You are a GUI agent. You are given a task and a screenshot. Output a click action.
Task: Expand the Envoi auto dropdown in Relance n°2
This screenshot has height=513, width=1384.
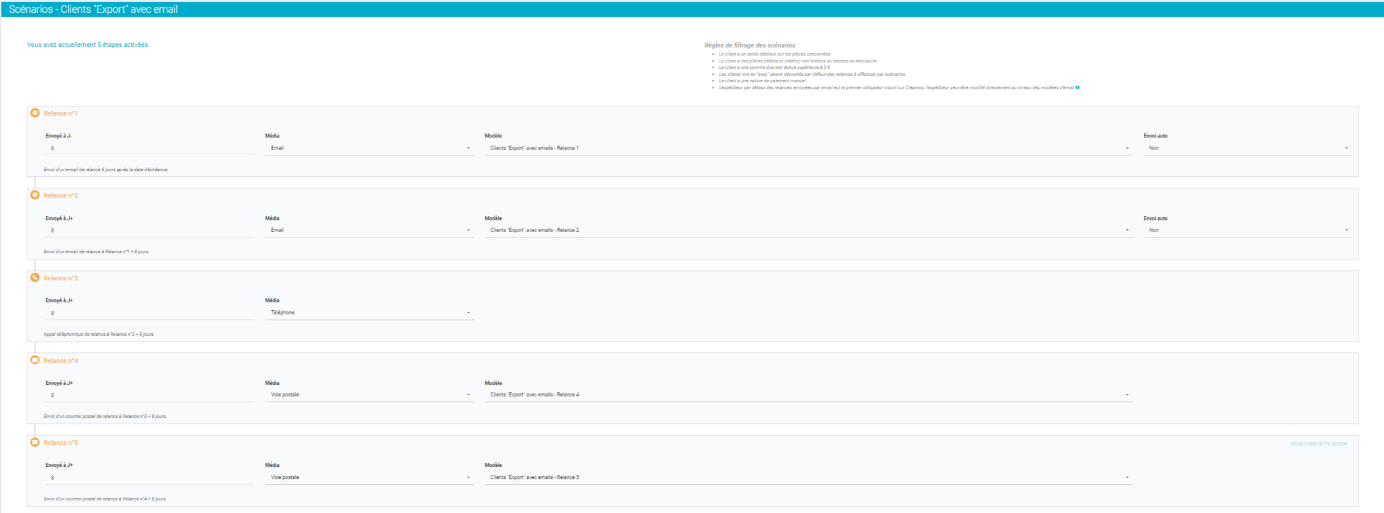pos(1247,230)
